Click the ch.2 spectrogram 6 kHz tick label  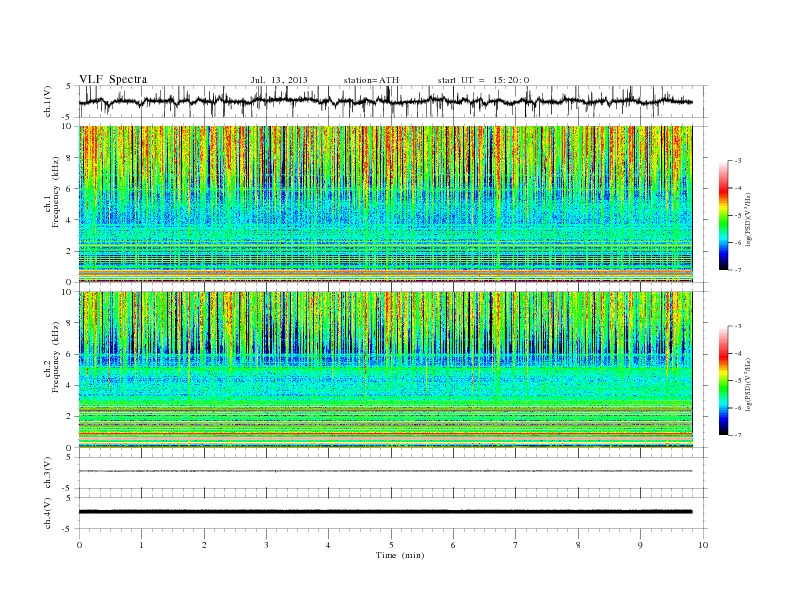pos(70,354)
